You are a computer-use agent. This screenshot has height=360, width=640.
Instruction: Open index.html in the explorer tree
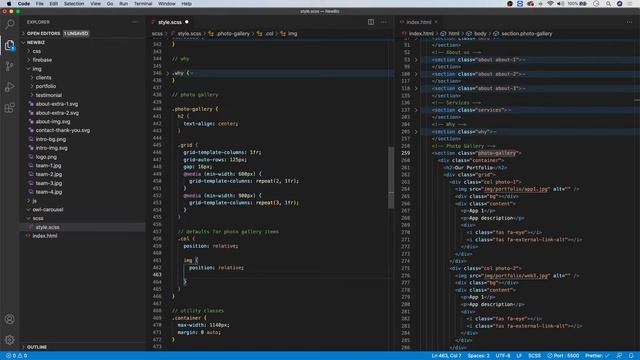(45, 236)
